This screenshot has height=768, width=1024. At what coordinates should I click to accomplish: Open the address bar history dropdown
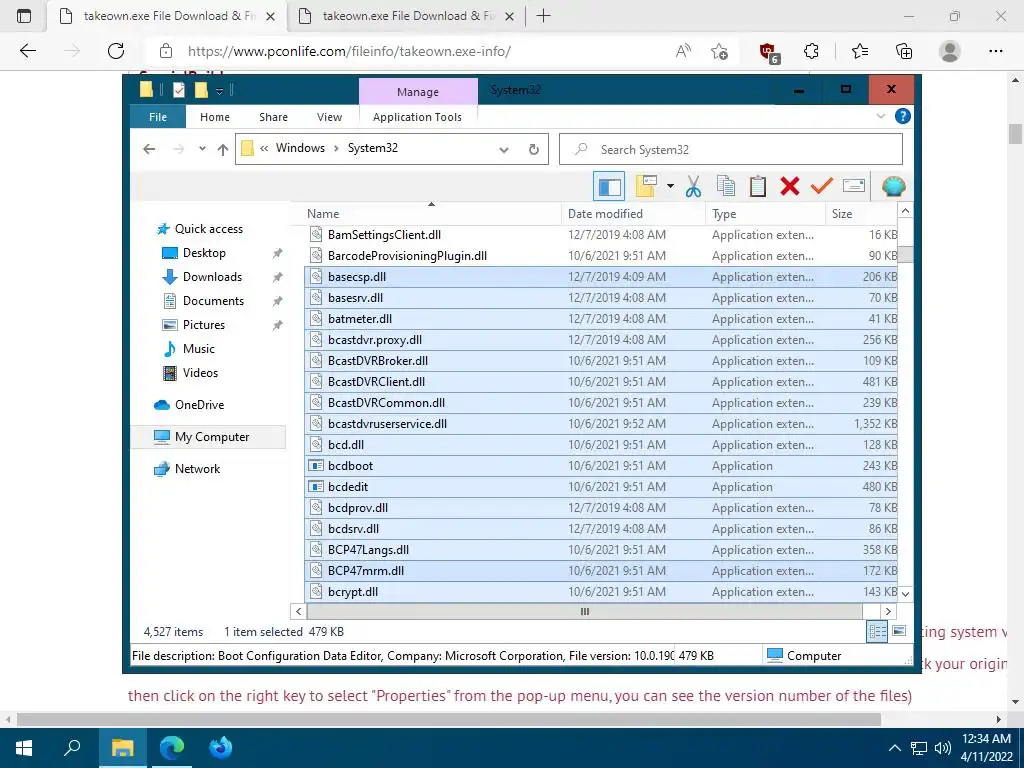point(504,150)
